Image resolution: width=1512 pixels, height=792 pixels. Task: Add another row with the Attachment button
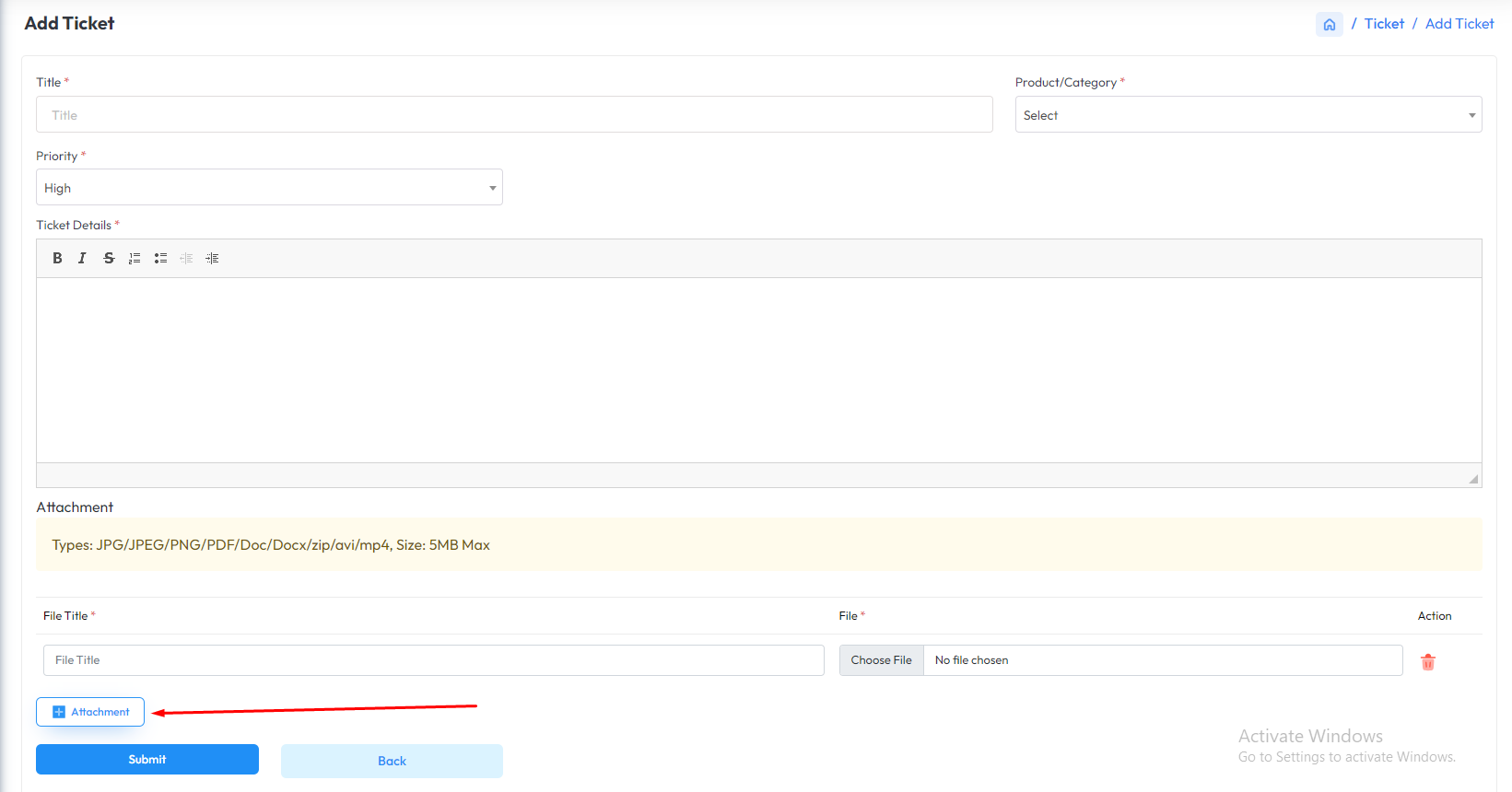[x=90, y=712]
